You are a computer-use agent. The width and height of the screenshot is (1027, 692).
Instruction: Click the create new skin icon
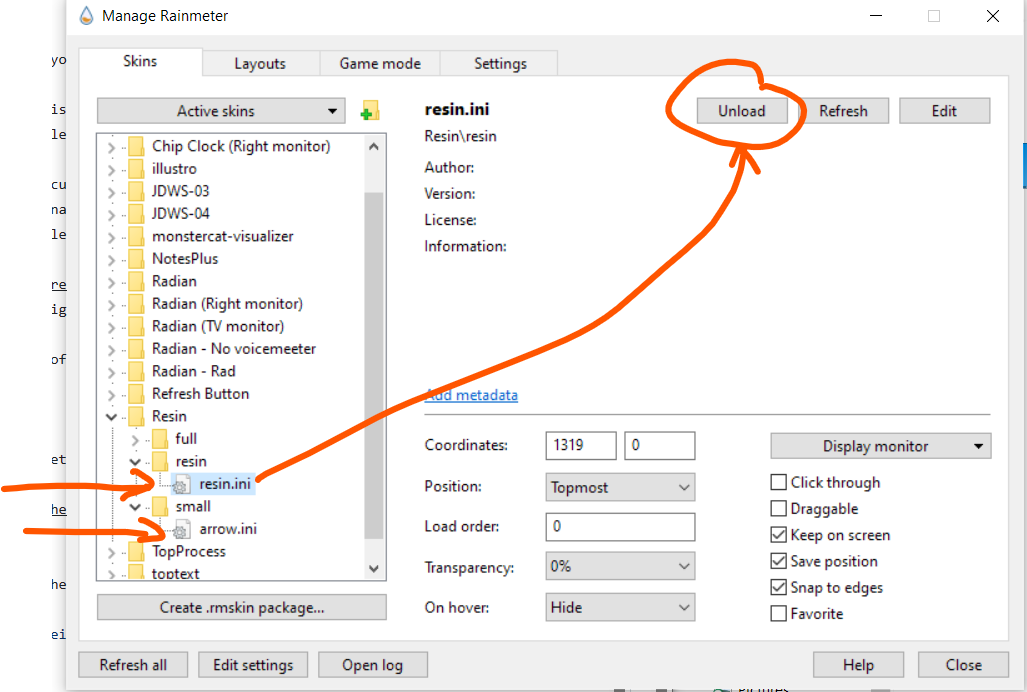click(370, 111)
